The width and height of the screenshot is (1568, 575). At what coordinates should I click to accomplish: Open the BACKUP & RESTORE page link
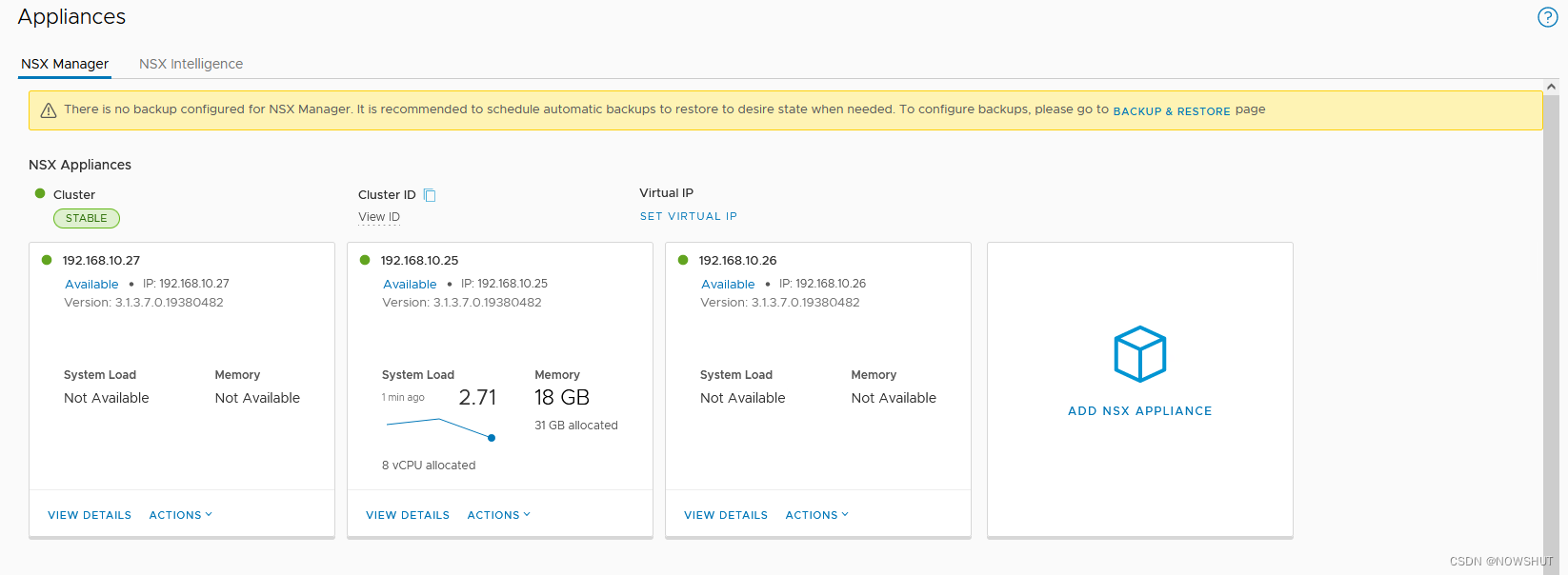click(1172, 111)
